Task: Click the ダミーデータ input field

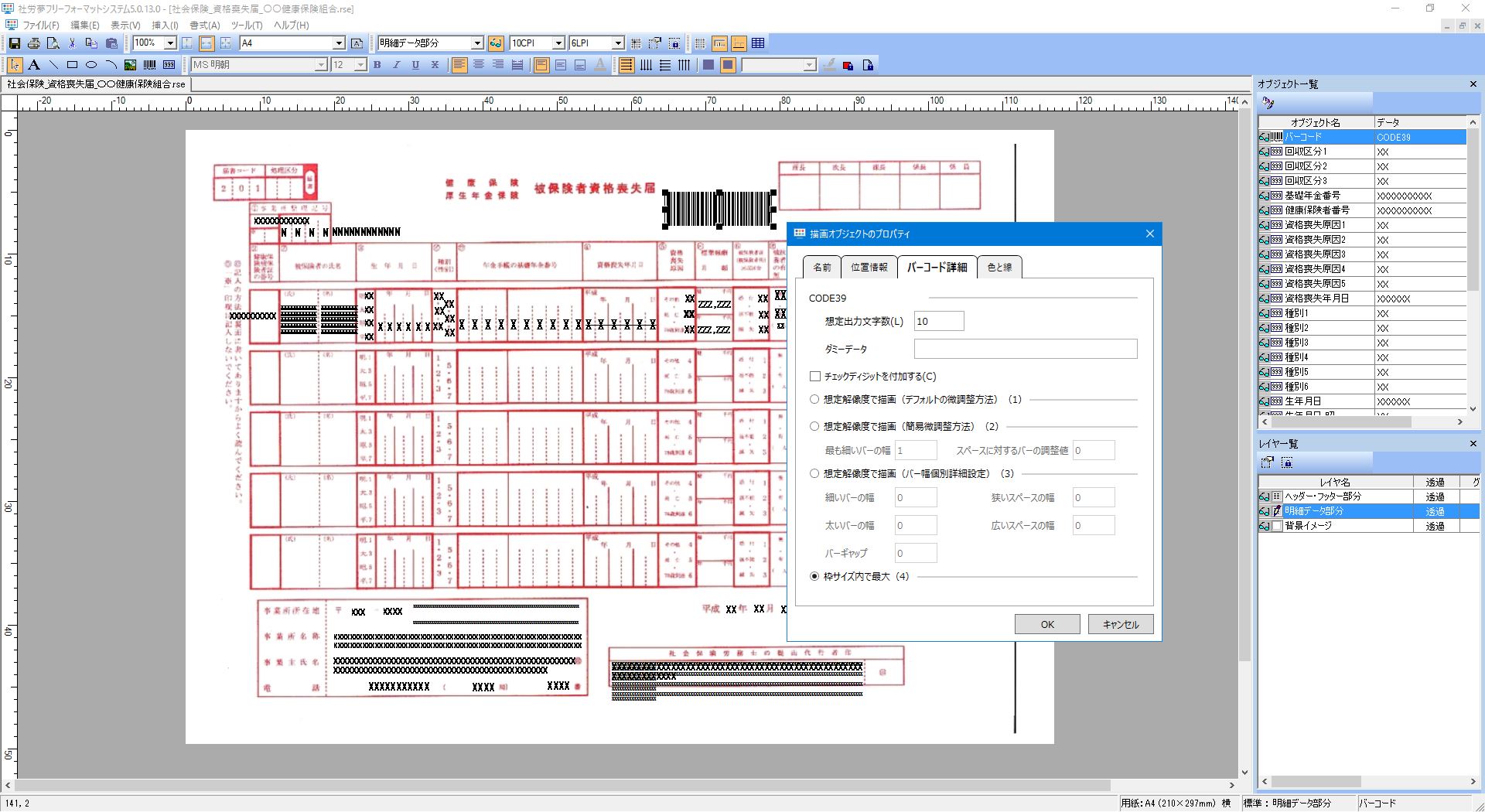Action: [1026, 349]
